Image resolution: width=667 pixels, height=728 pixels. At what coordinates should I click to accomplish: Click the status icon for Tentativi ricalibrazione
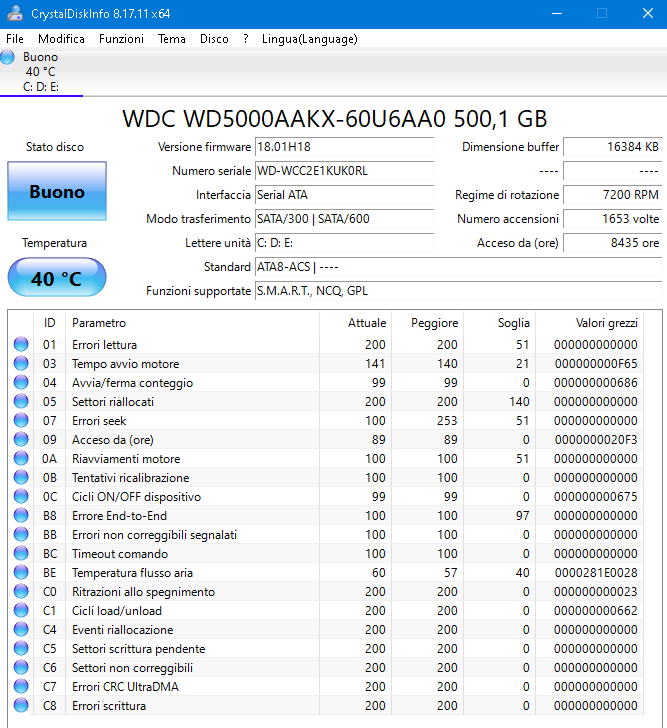pos(21,477)
